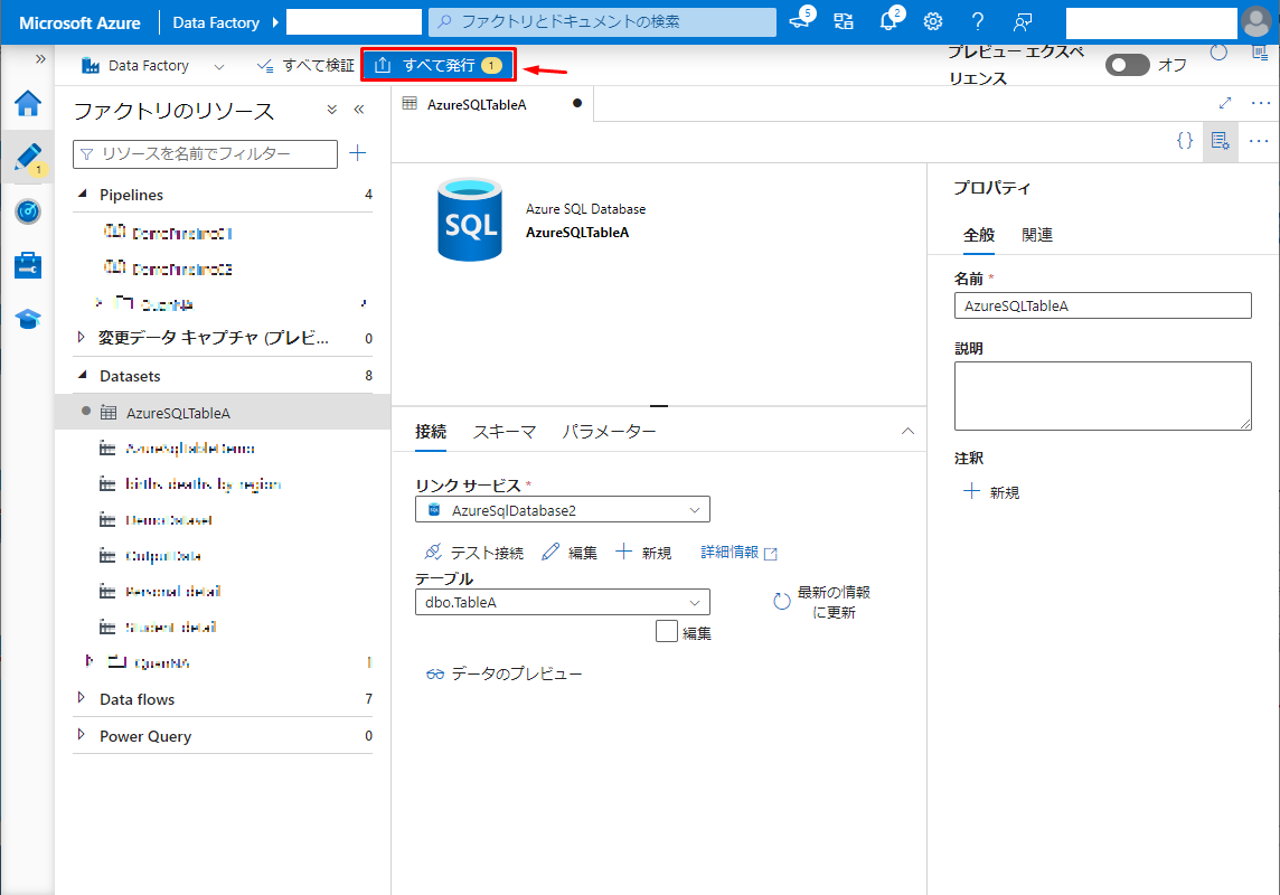Click the resource name filter field

tap(206, 154)
